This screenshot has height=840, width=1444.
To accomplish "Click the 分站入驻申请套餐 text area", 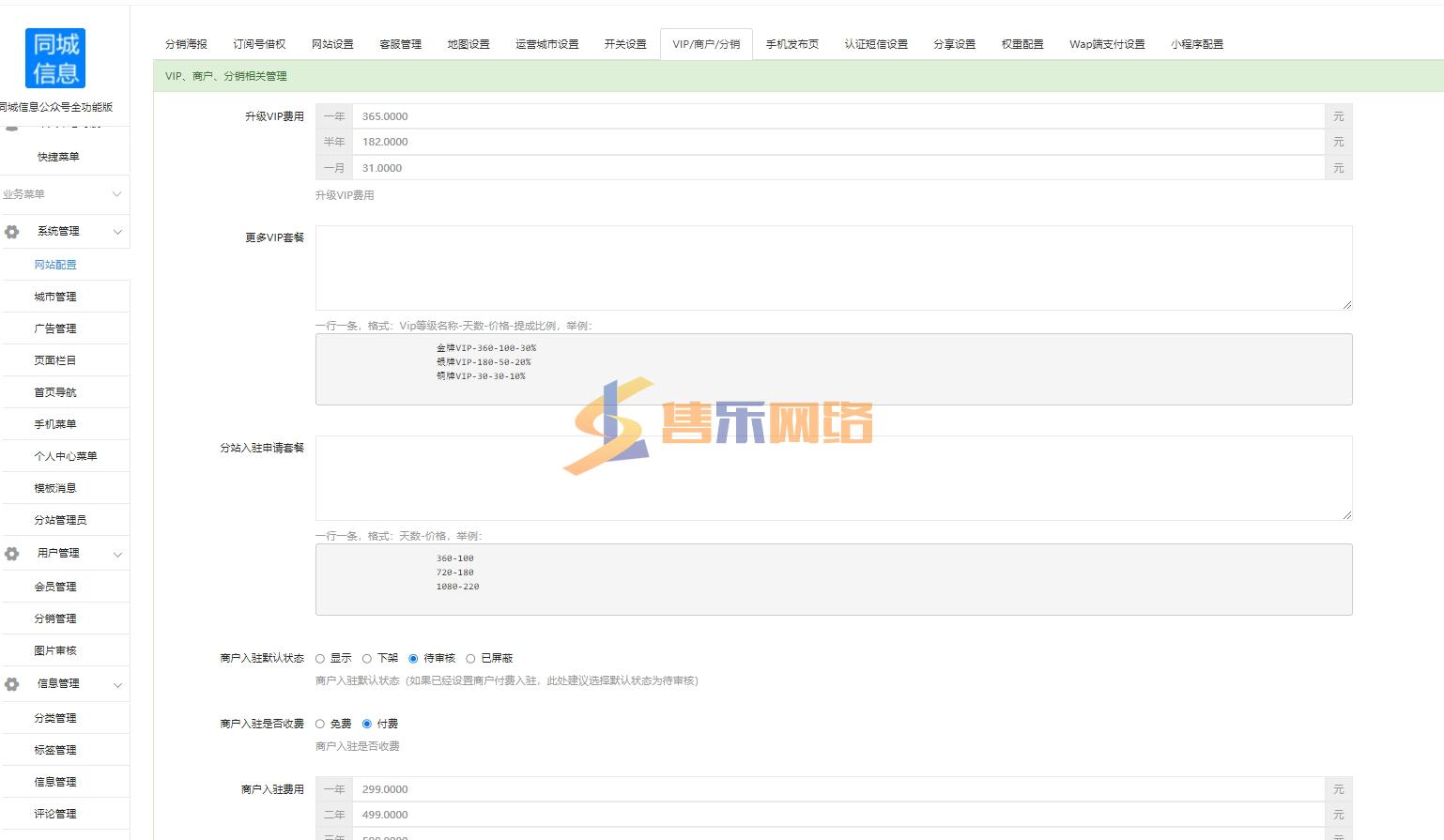I will (x=833, y=478).
